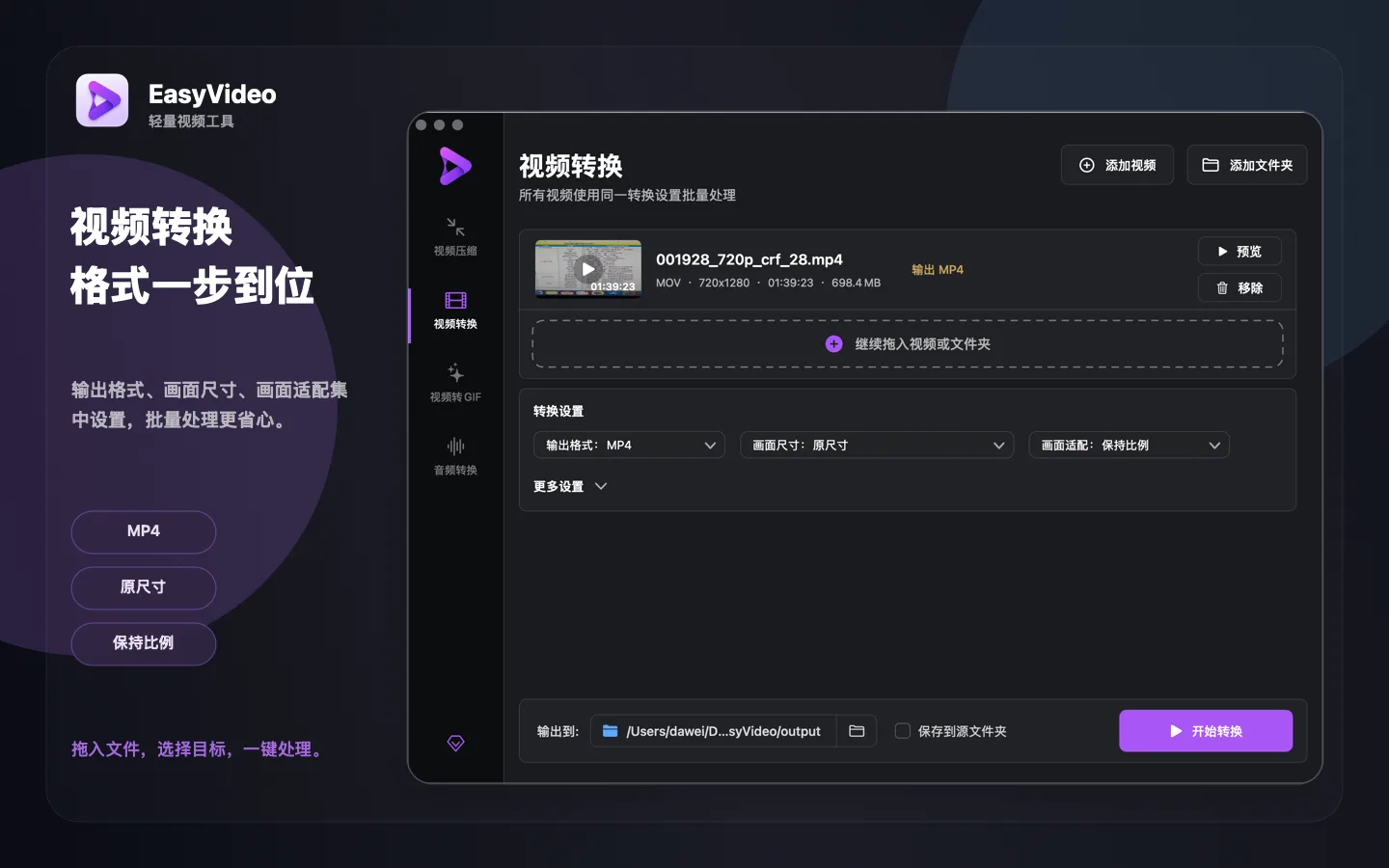Open the 输出格式 MP4 dropdown
The width and height of the screenshot is (1389, 868).
pyautogui.click(x=629, y=445)
